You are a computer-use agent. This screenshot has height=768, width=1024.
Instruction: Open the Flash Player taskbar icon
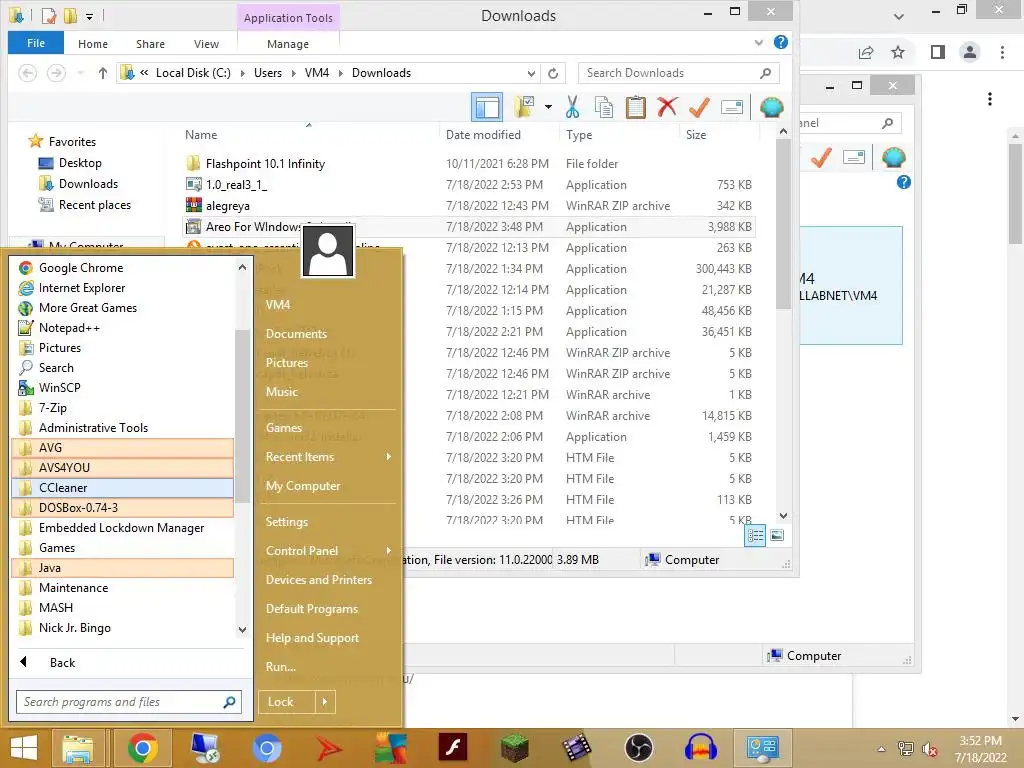pos(453,748)
